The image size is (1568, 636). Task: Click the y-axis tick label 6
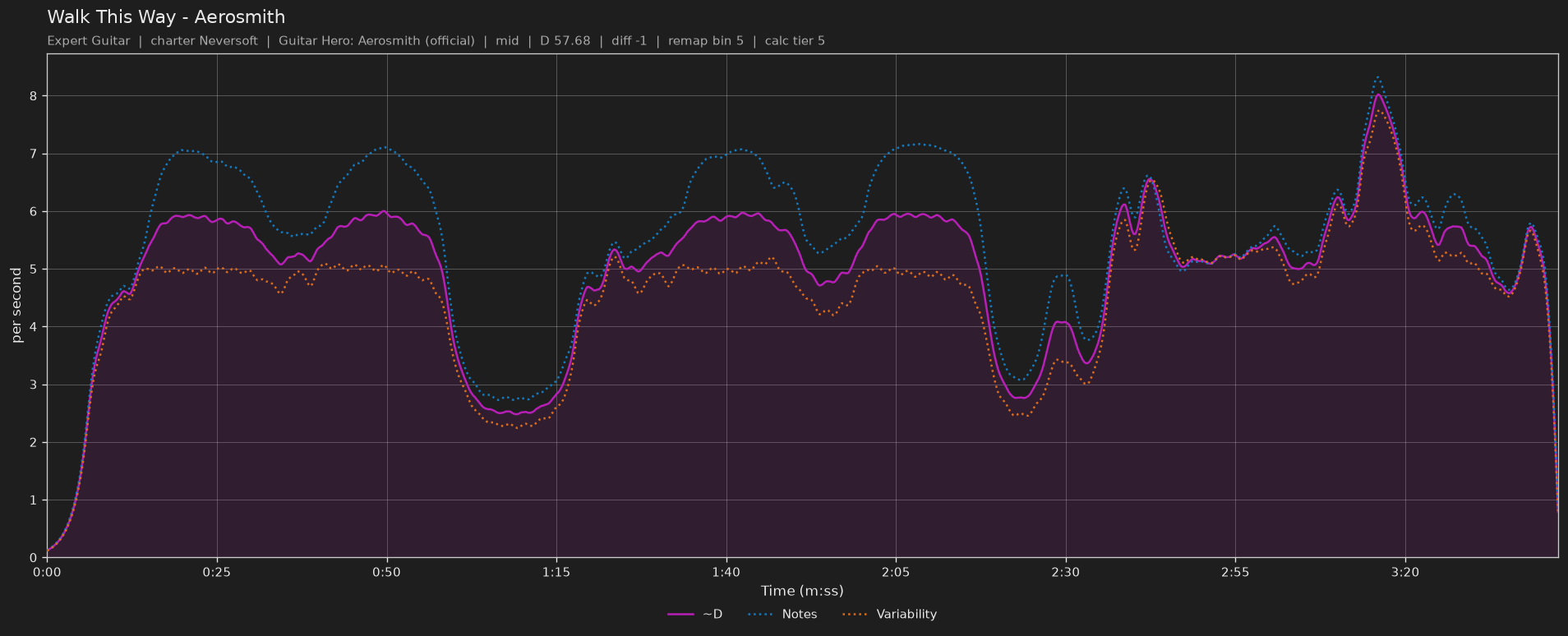click(x=35, y=212)
